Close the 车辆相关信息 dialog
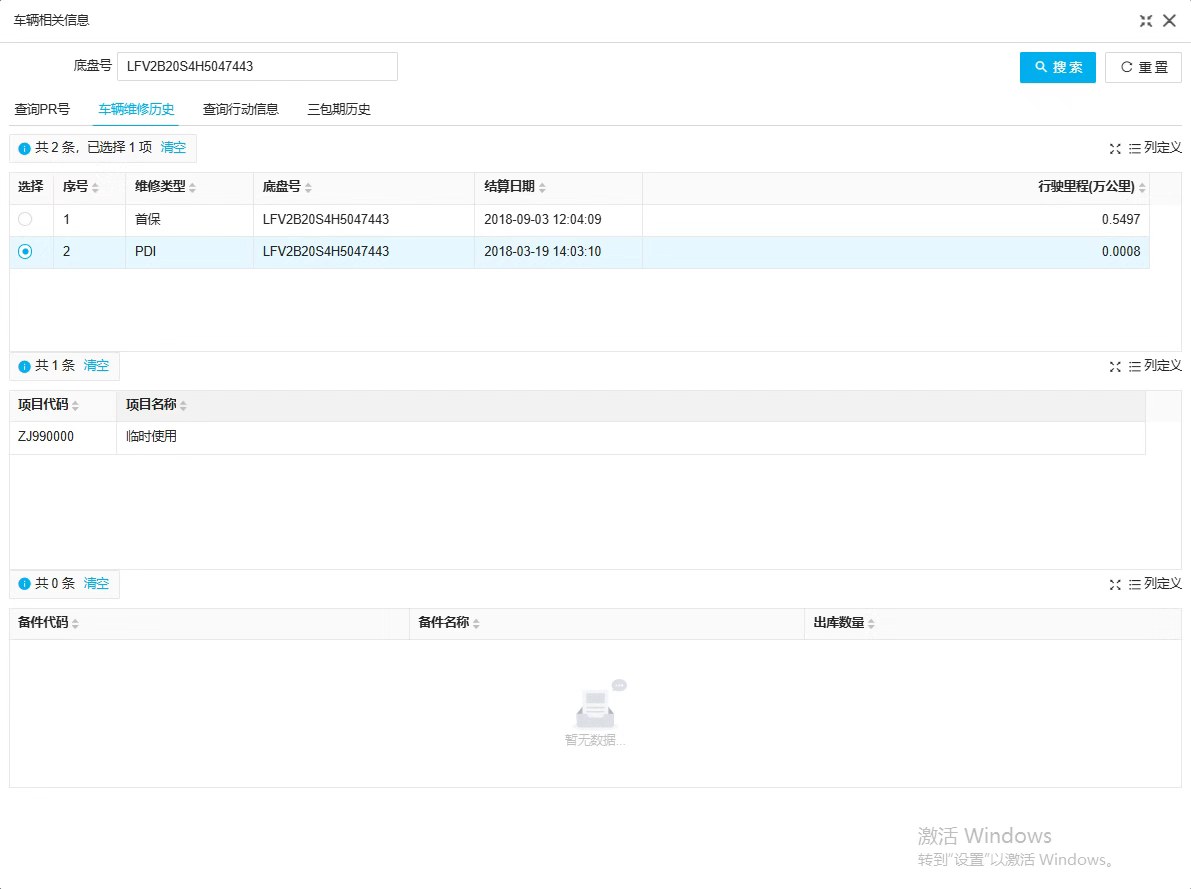The height and width of the screenshot is (889, 1191). [x=1170, y=21]
